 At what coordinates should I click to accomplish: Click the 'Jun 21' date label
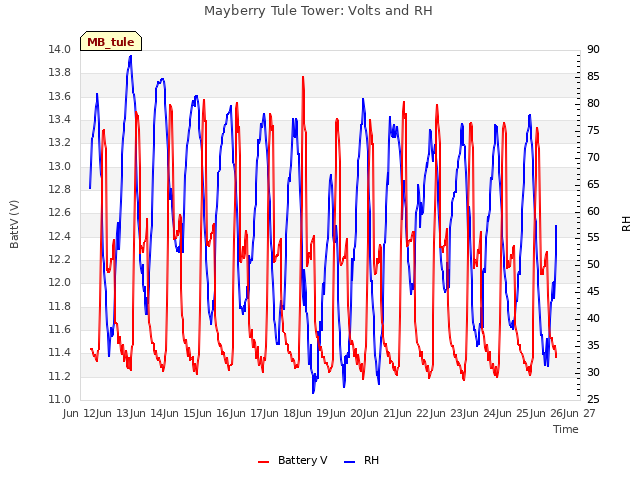tap(380, 413)
